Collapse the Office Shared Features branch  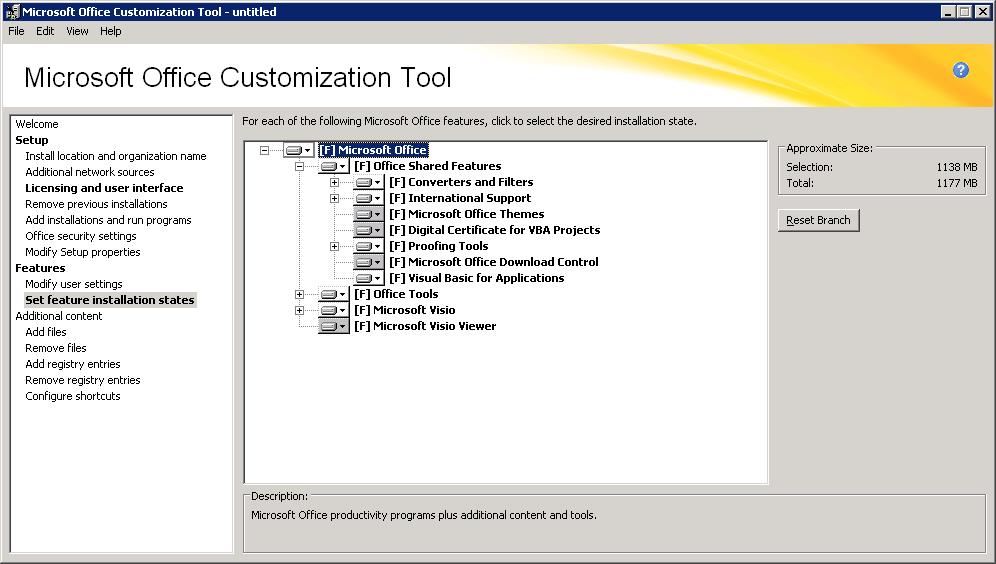pyautogui.click(x=299, y=166)
